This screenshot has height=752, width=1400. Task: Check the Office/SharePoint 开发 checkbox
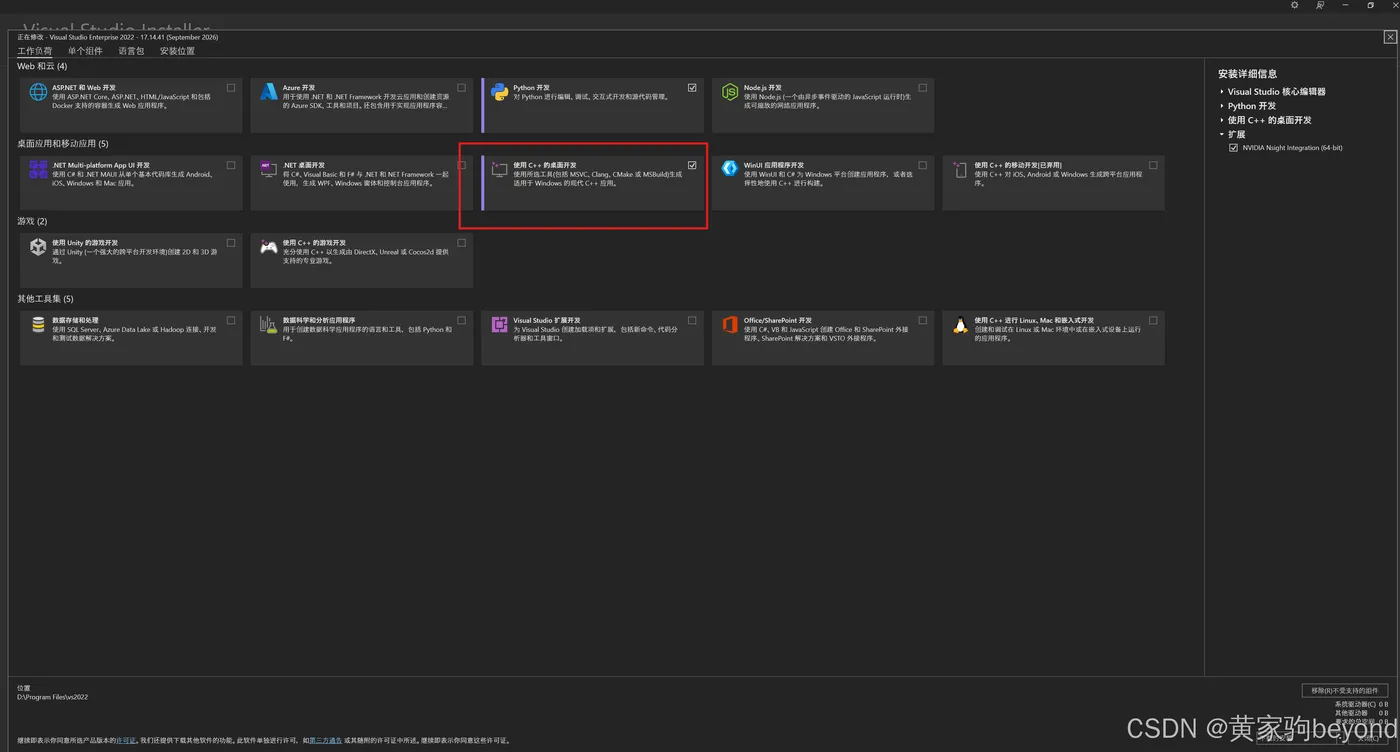click(x=922, y=321)
